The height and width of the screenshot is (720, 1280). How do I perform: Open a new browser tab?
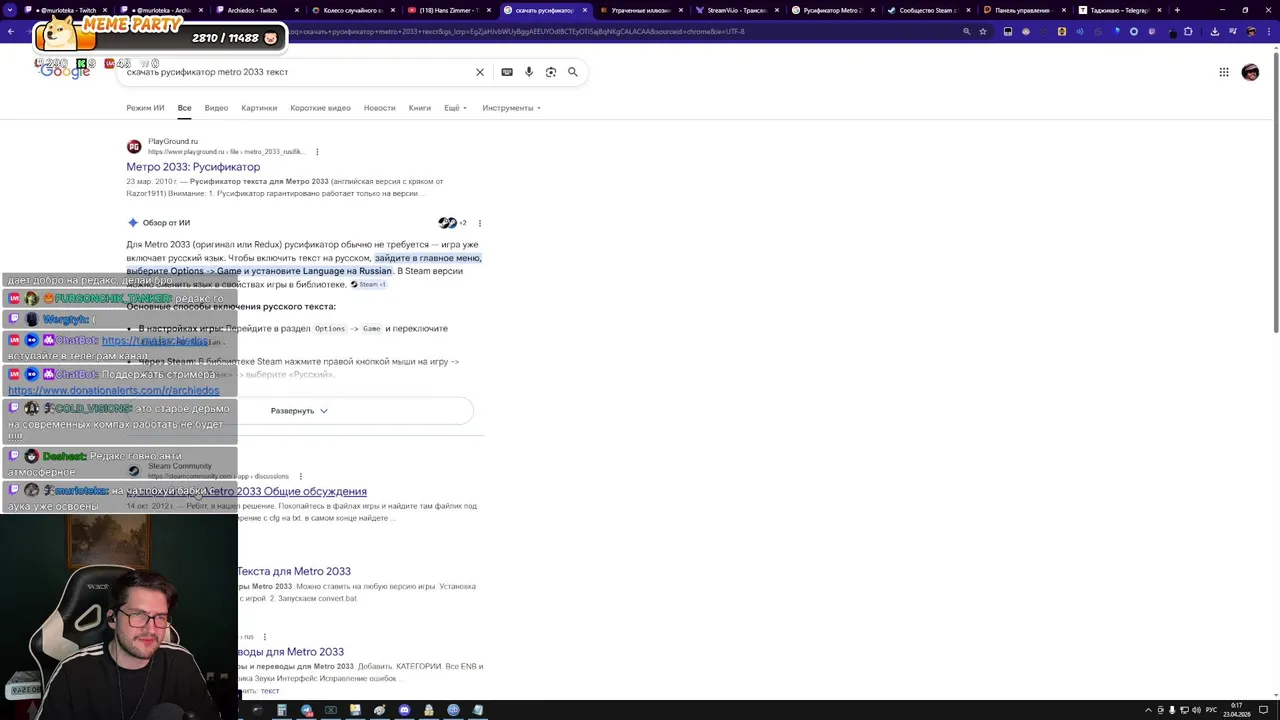[x=1177, y=10]
